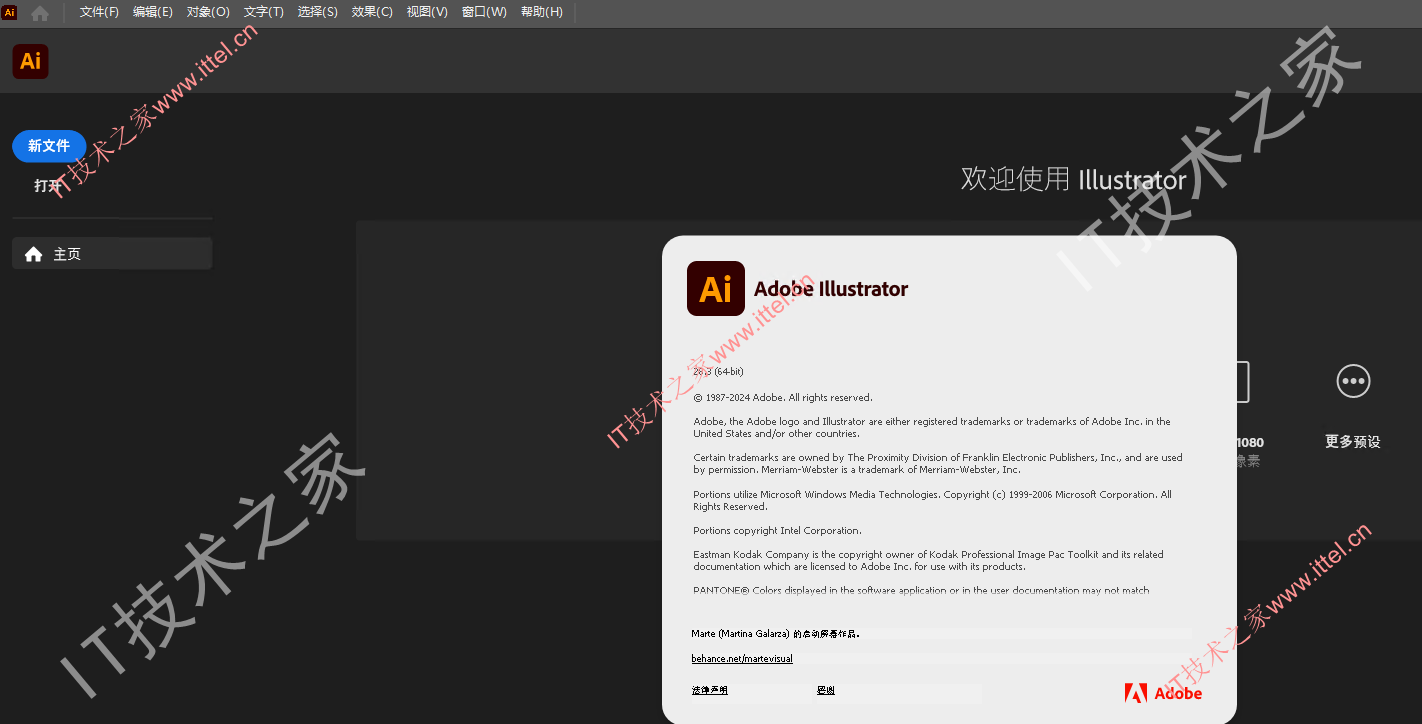This screenshot has height=724, width=1422.
Task: Click the small Ai app icon in the title bar
Action: click(x=10, y=12)
